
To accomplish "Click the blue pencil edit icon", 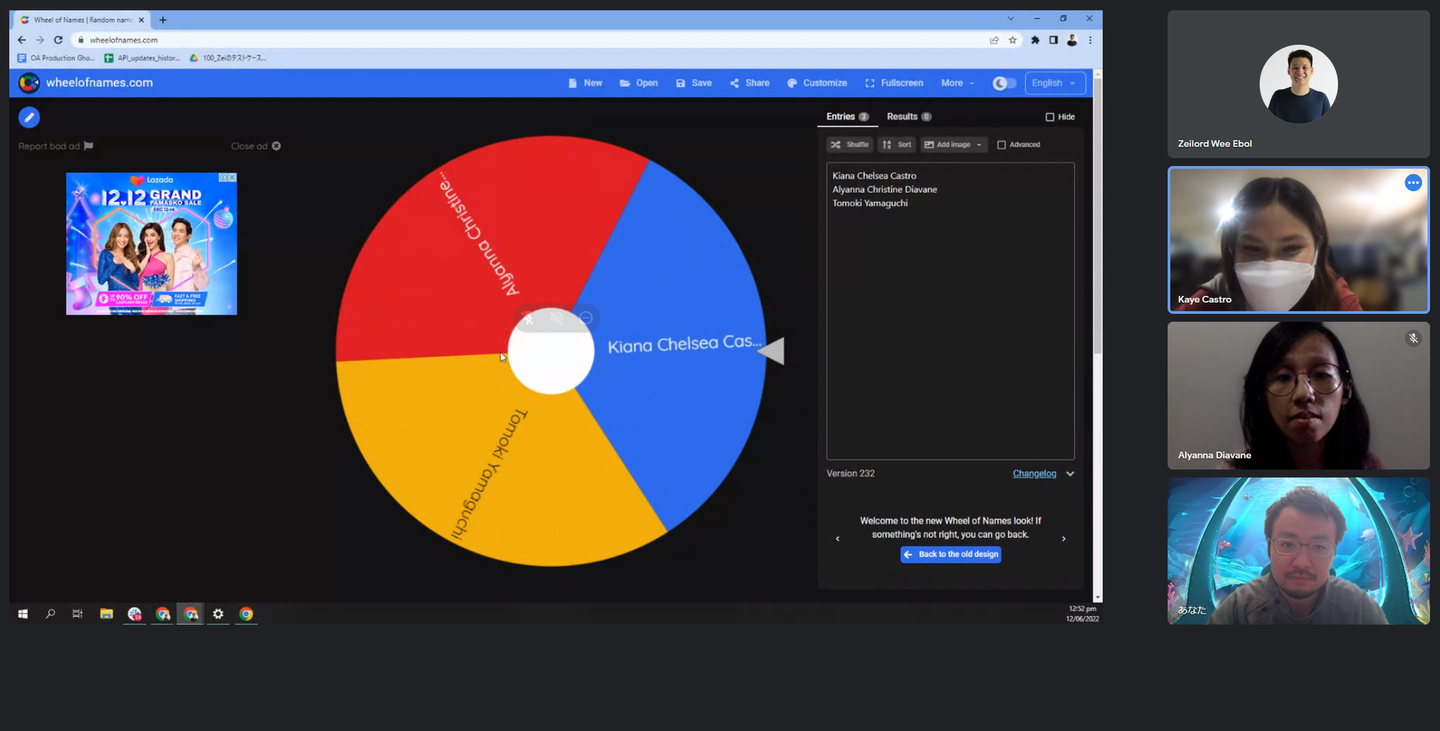I will pyautogui.click(x=29, y=117).
